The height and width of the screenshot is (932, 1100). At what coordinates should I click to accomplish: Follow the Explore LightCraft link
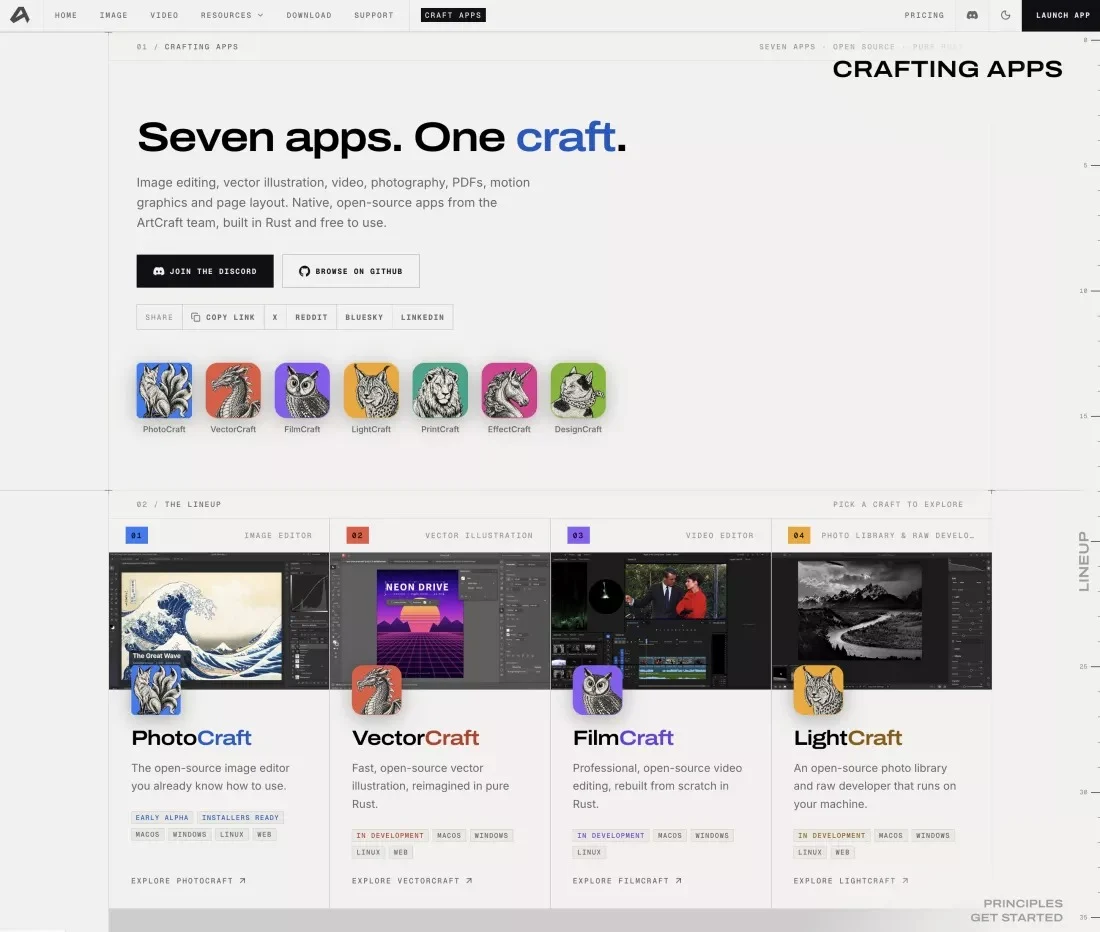coord(850,881)
